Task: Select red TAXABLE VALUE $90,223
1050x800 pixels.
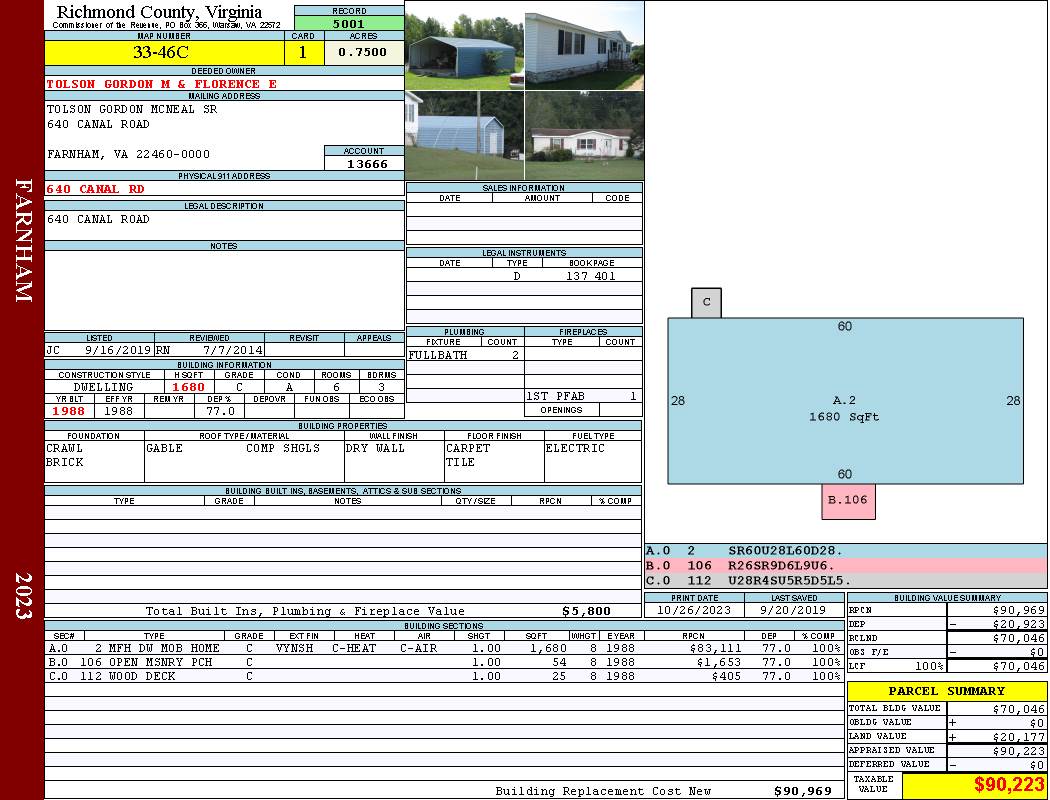Action: coord(1009,785)
